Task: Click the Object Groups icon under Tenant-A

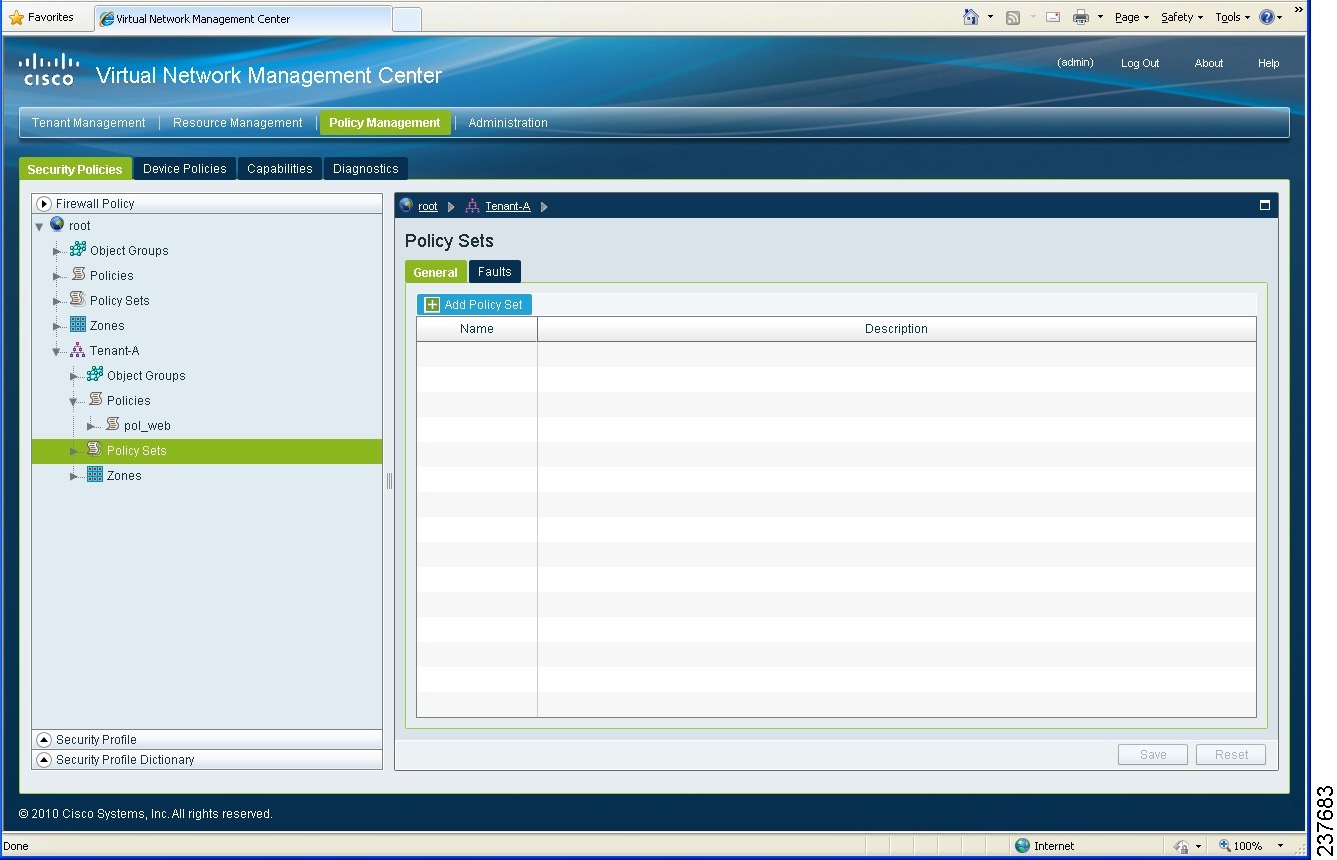Action: (x=93, y=375)
